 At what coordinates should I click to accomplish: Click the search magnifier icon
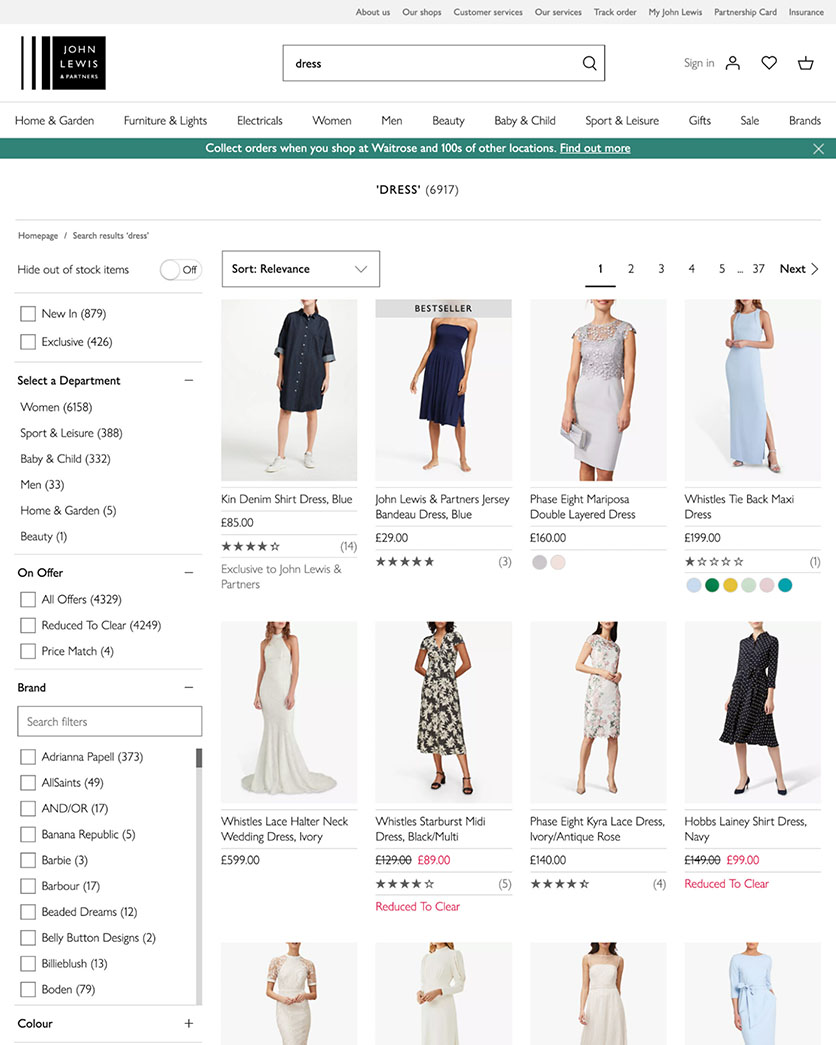[589, 62]
